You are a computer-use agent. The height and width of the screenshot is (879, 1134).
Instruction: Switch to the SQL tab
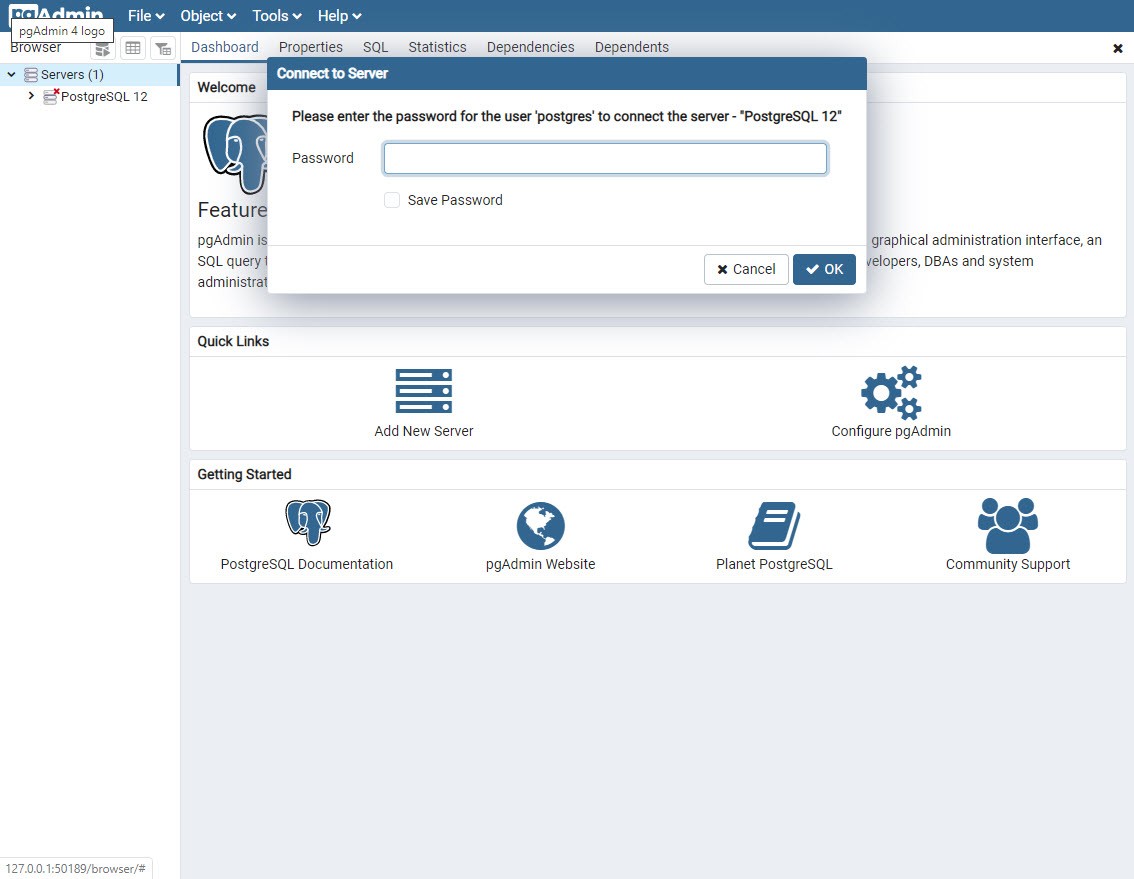pyautogui.click(x=375, y=47)
